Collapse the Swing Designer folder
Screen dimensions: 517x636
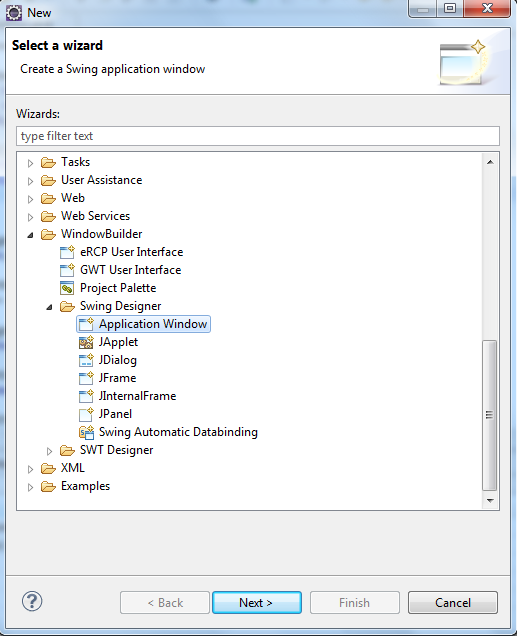[x=49, y=307]
